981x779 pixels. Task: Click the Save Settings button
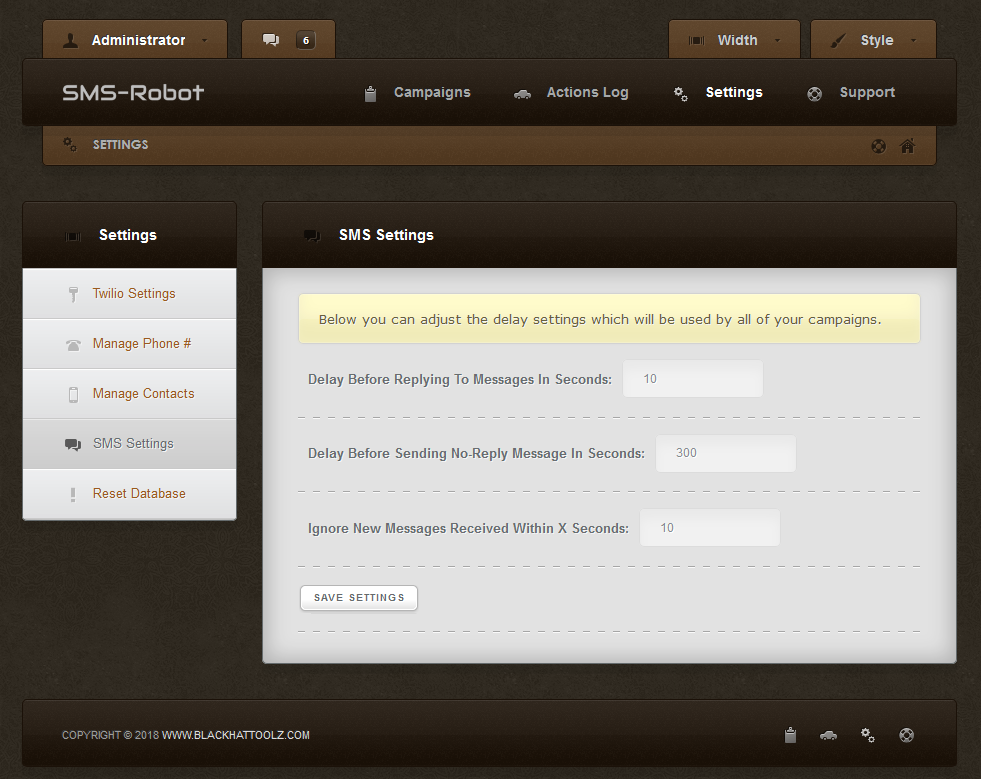359,598
